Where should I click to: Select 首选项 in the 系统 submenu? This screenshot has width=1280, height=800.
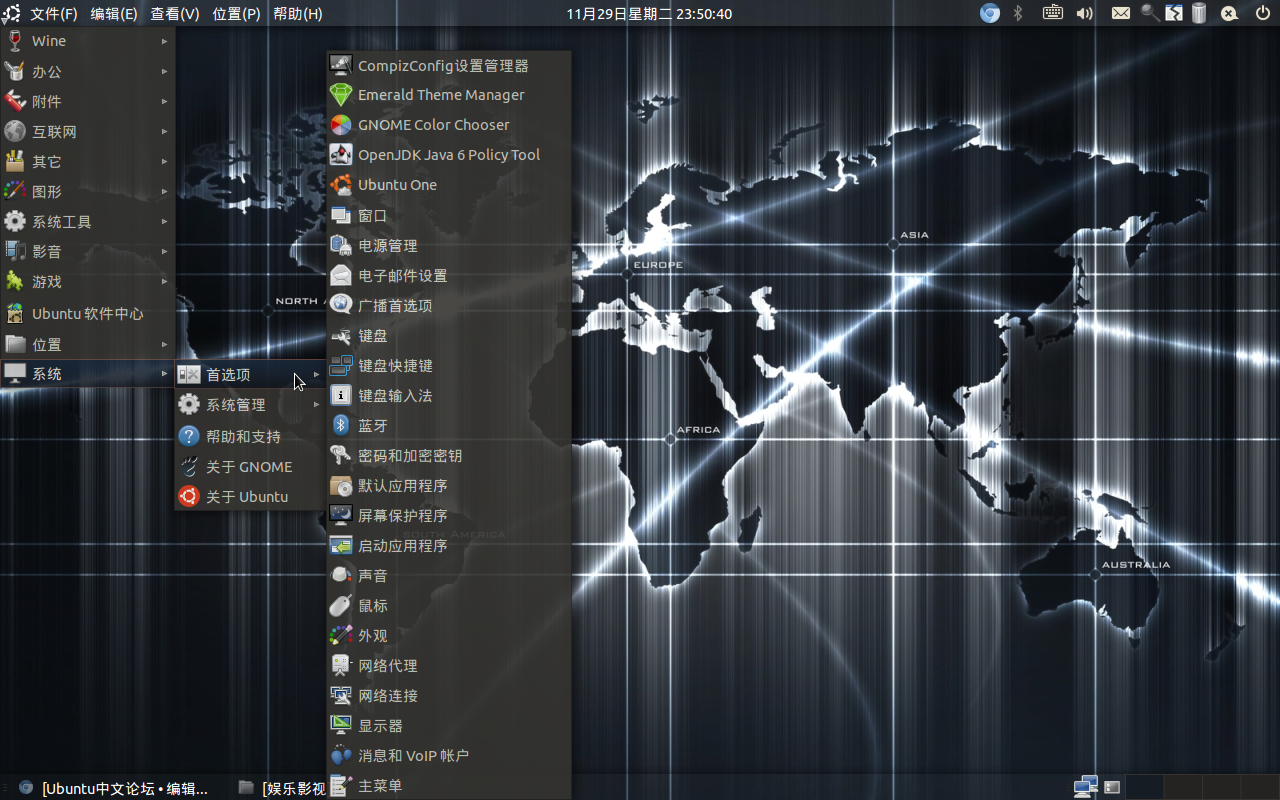tap(250, 375)
